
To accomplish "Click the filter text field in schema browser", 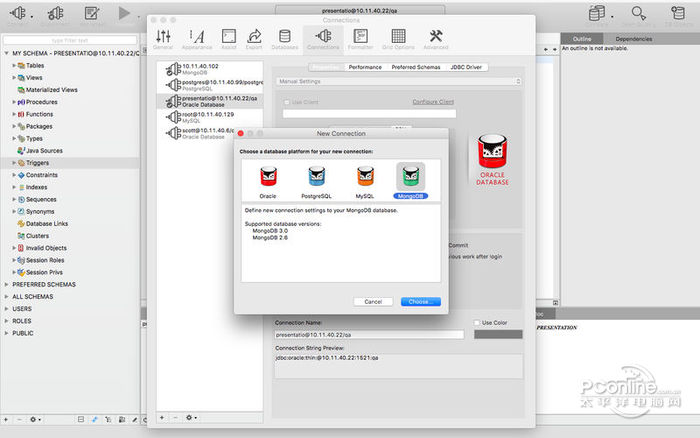I will point(70,40).
